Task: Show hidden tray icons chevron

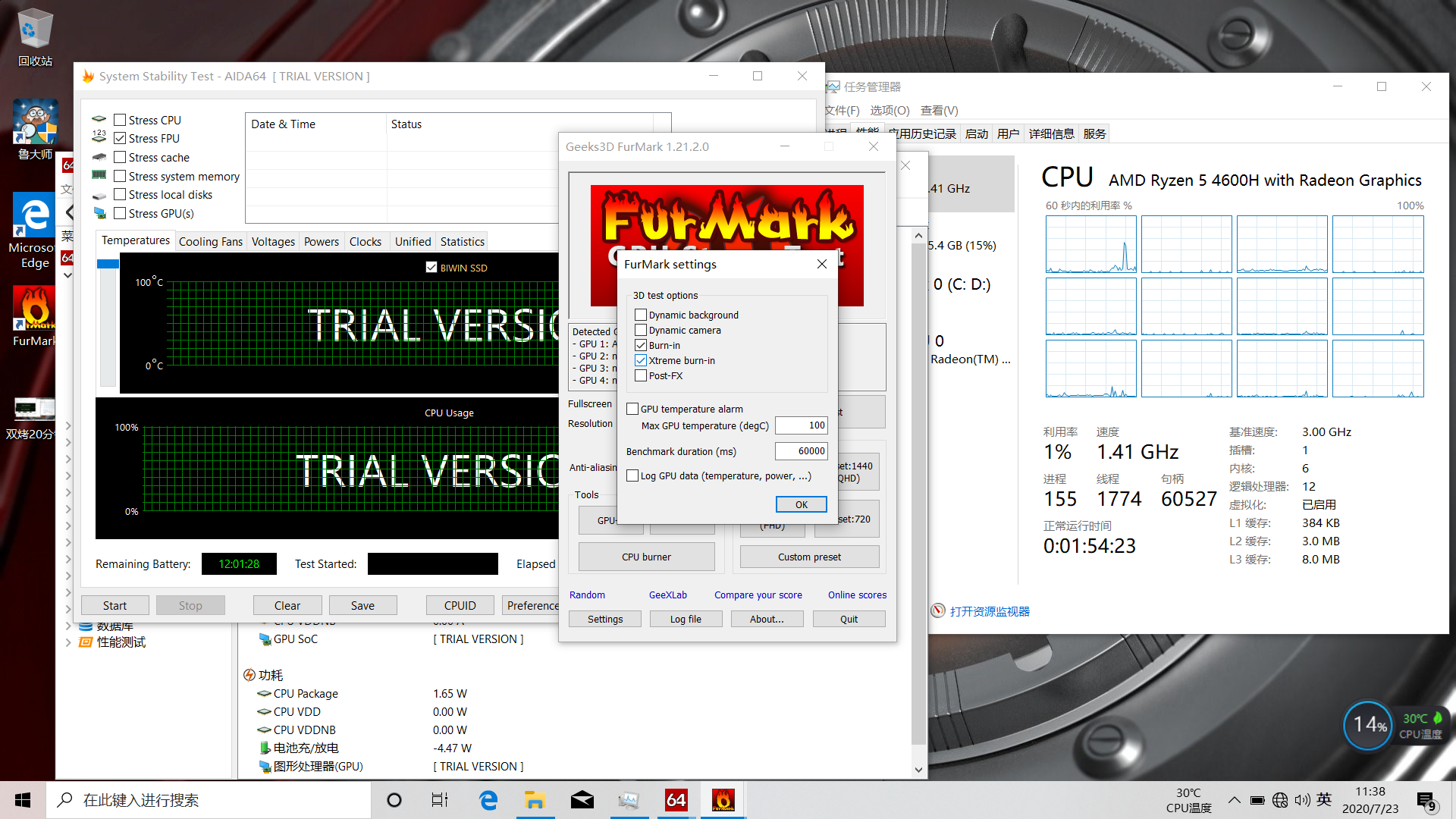Action: (1235, 800)
